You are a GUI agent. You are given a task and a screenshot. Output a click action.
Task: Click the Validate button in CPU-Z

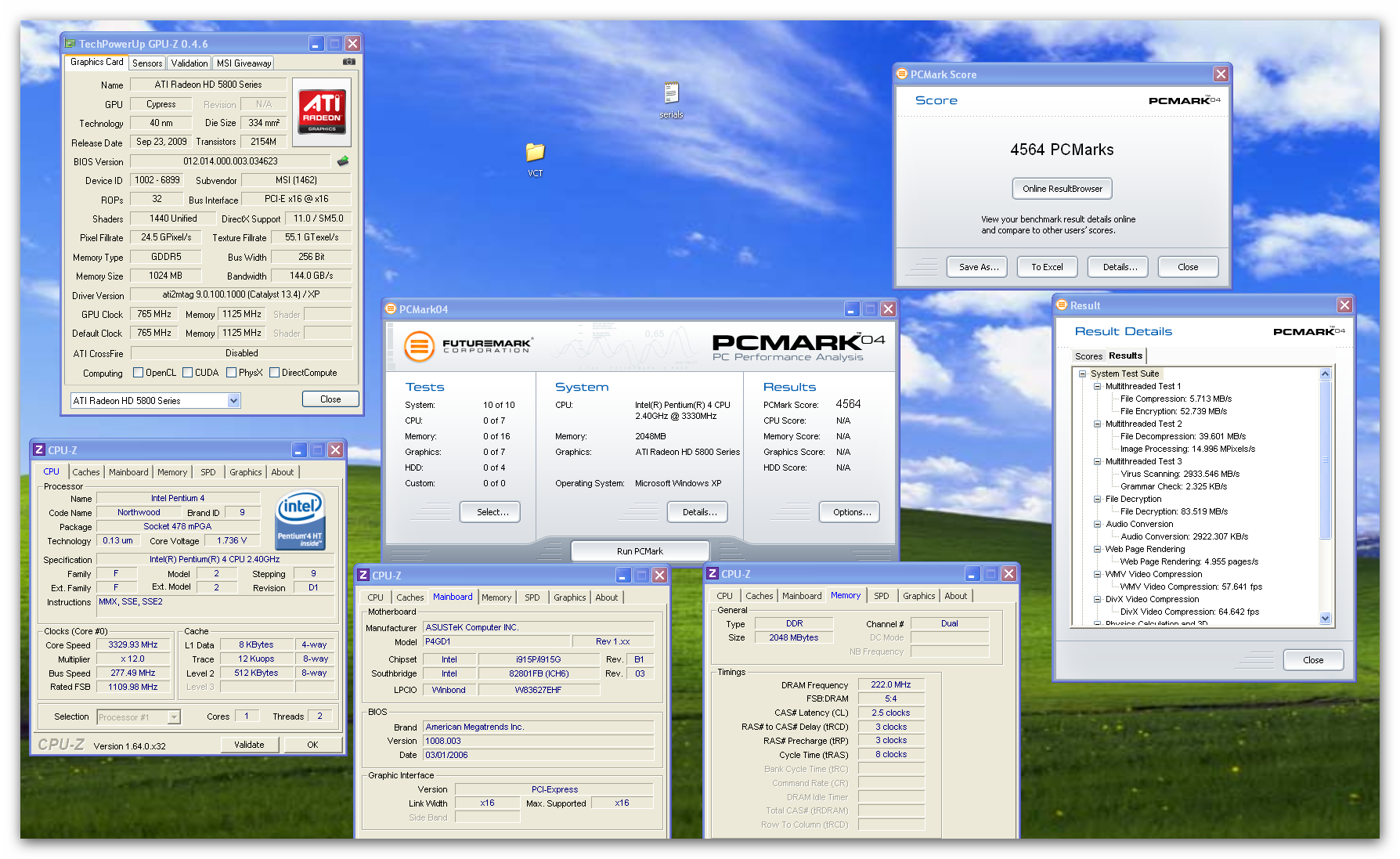click(x=249, y=745)
